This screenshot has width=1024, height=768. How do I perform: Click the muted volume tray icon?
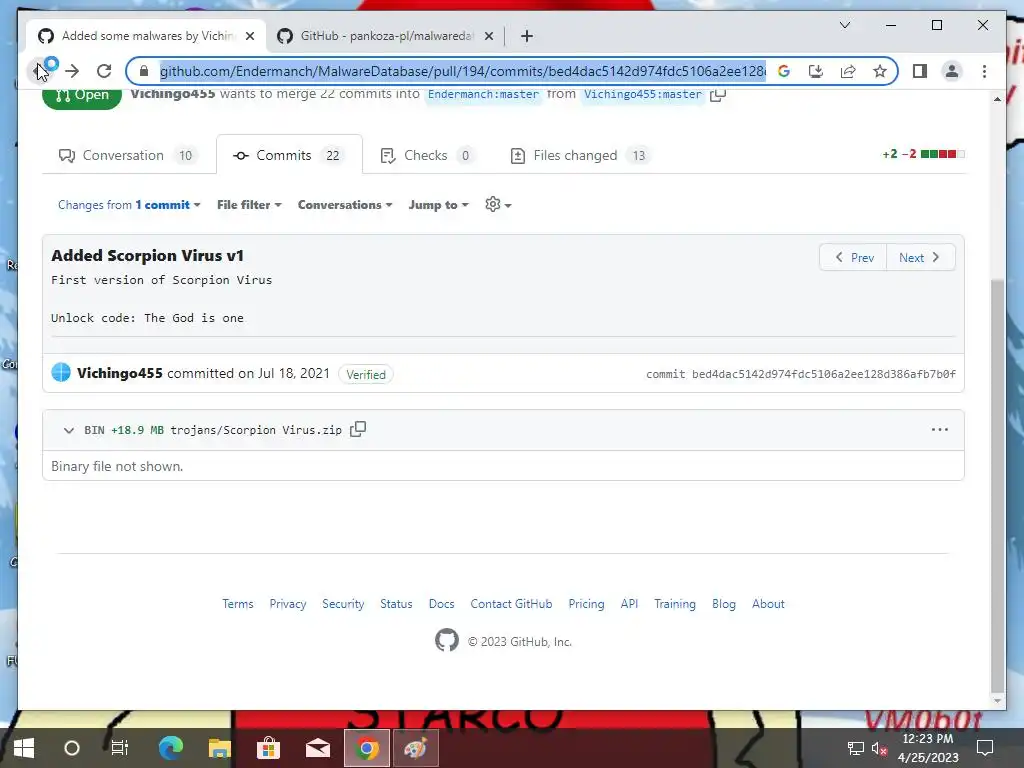tap(879, 748)
